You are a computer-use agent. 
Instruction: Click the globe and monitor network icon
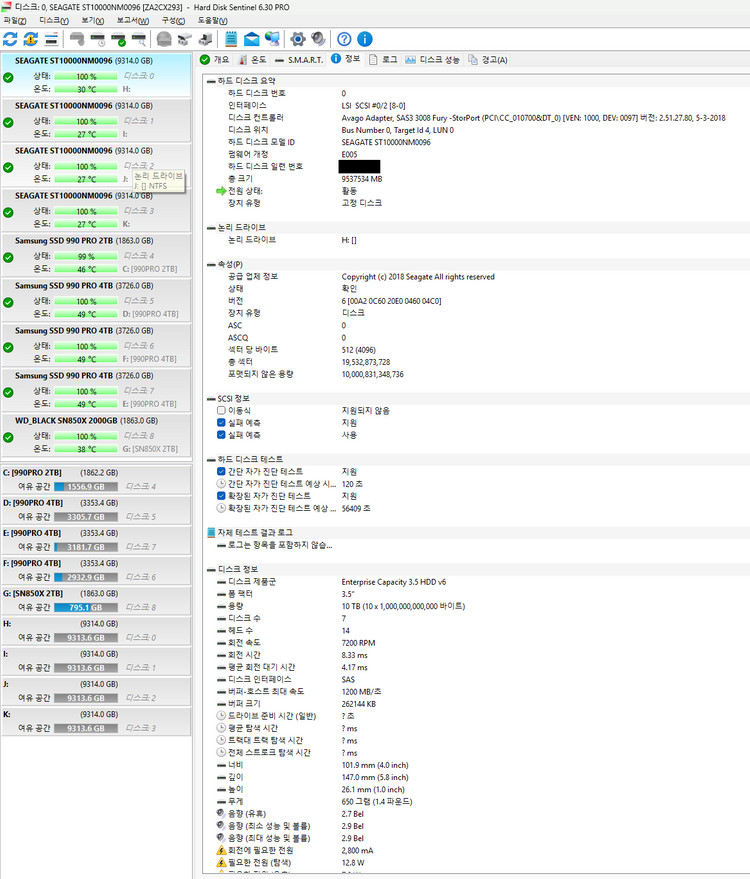(272, 39)
